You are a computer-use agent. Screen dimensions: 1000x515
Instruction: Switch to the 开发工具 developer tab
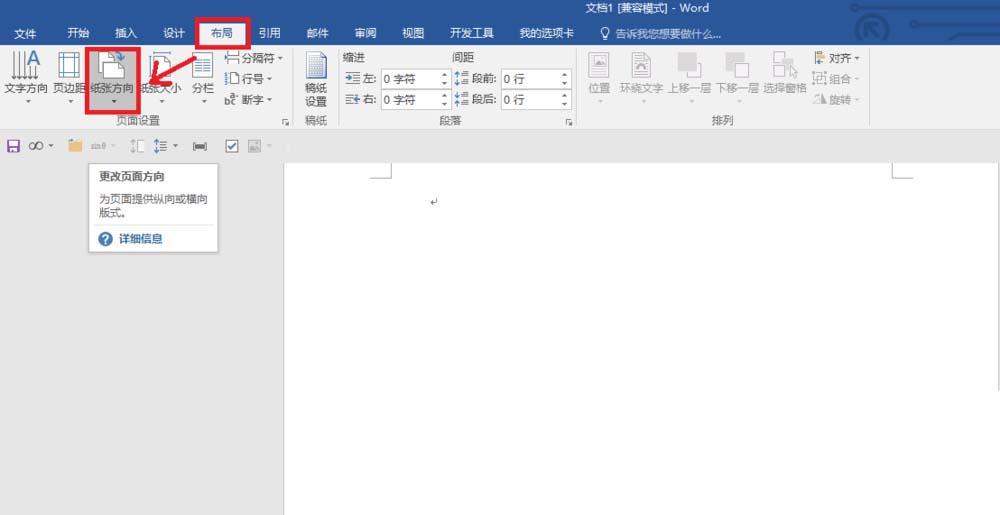472,33
